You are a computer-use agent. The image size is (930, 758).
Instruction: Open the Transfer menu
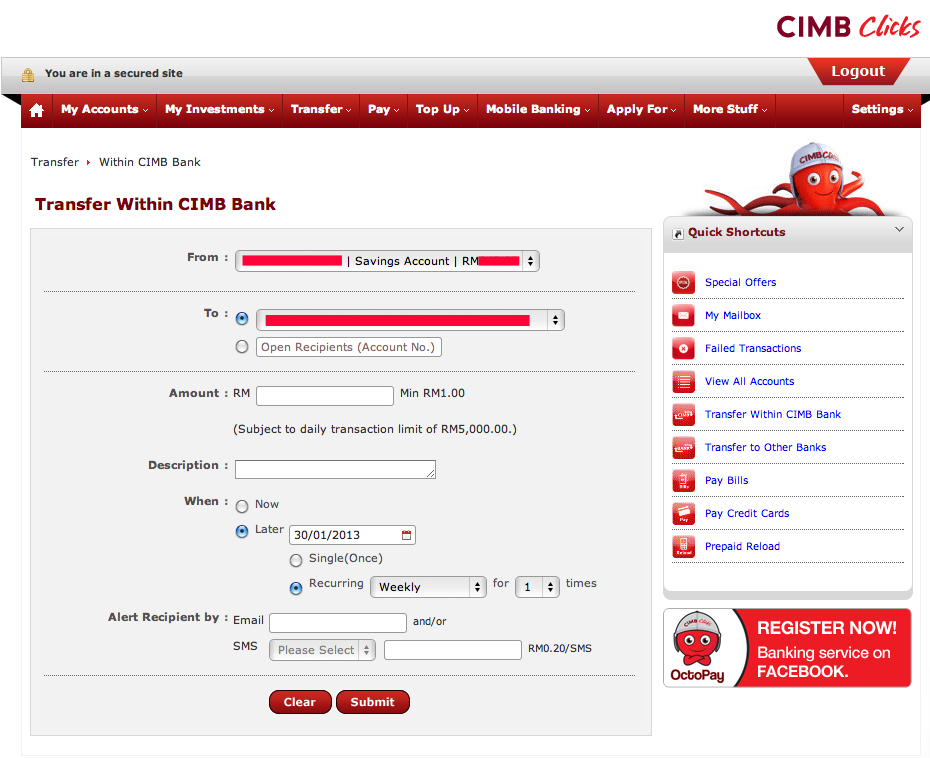click(x=321, y=110)
